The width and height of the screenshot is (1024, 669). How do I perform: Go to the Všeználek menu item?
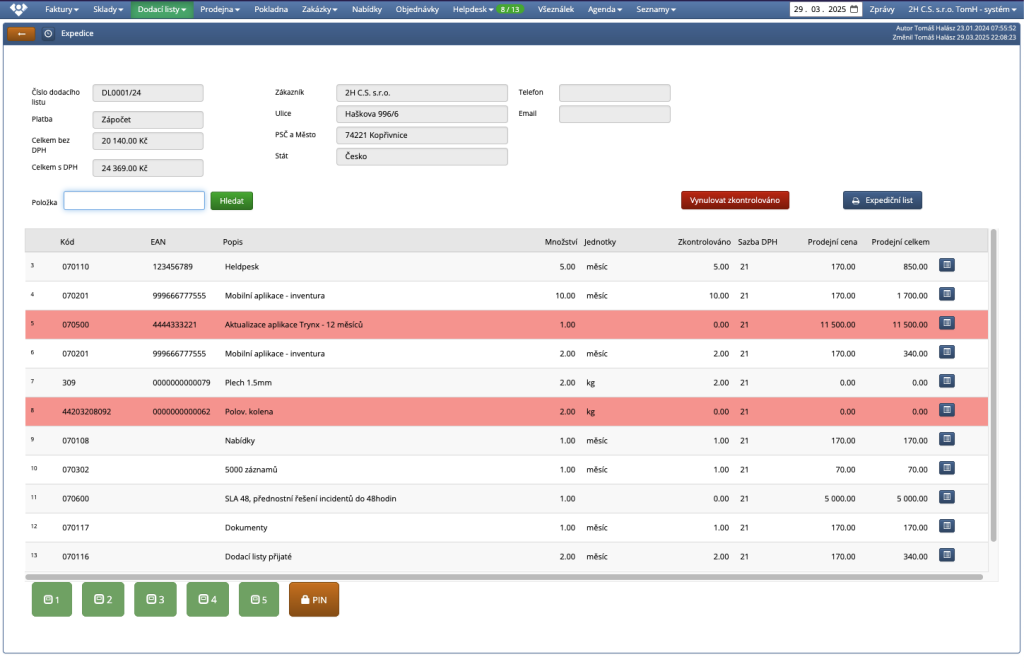pos(555,9)
